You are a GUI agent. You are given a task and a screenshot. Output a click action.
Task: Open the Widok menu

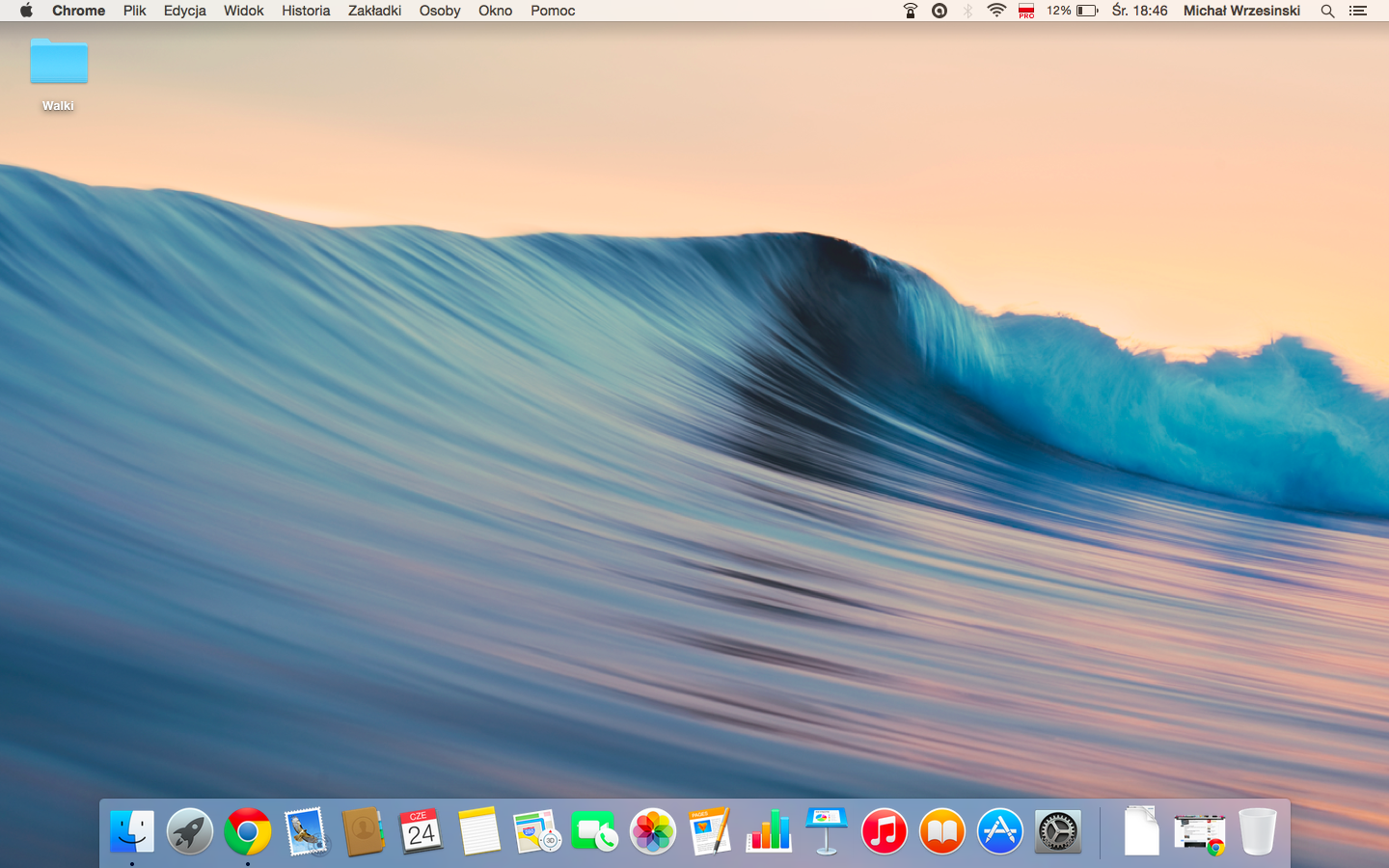pyautogui.click(x=244, y=11)
